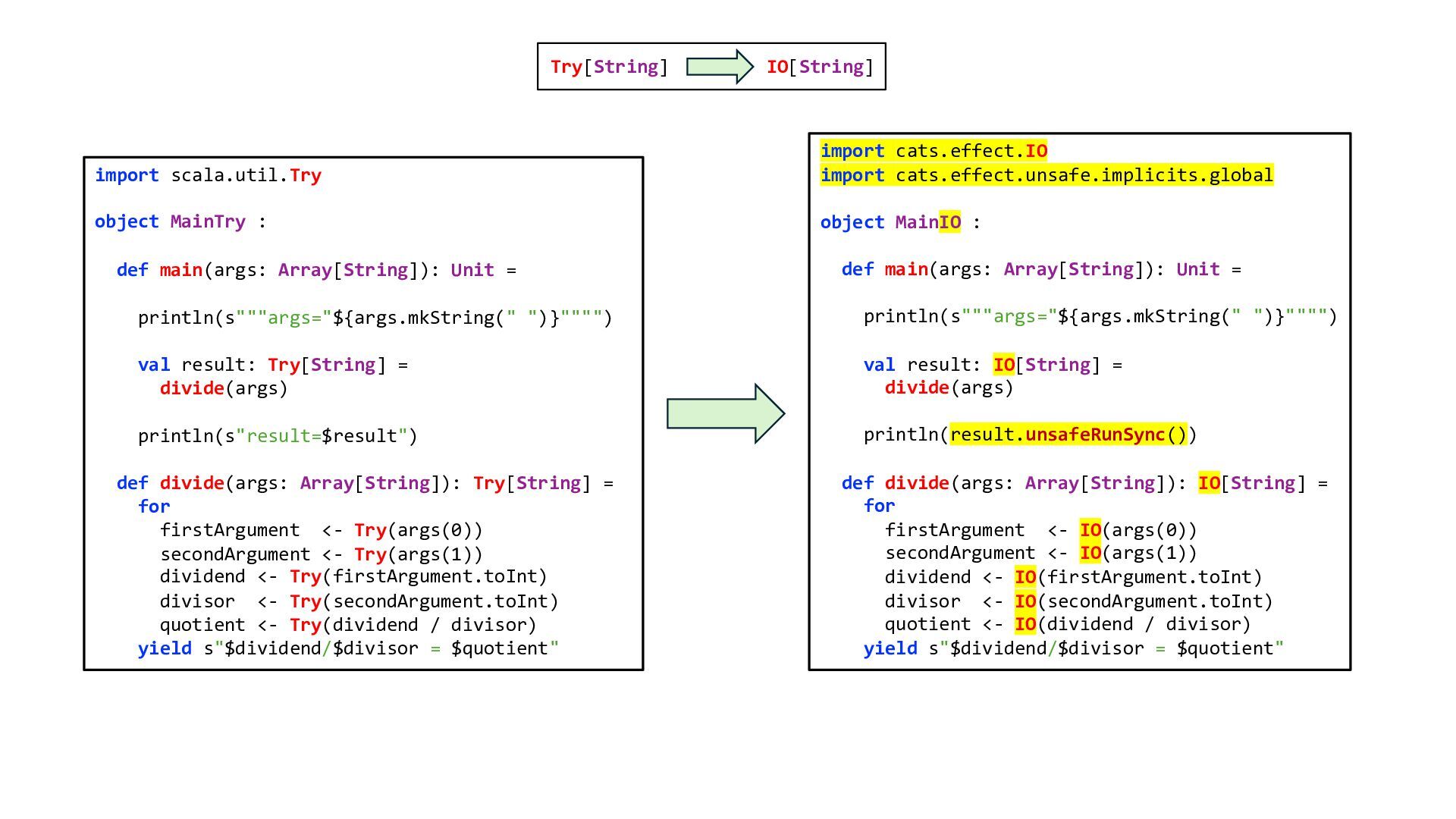This screenshot has width=1456, height=819.
Task: Click 'divisor <- Try(secondArgument.toInt)' line
Action: (359, 601)
